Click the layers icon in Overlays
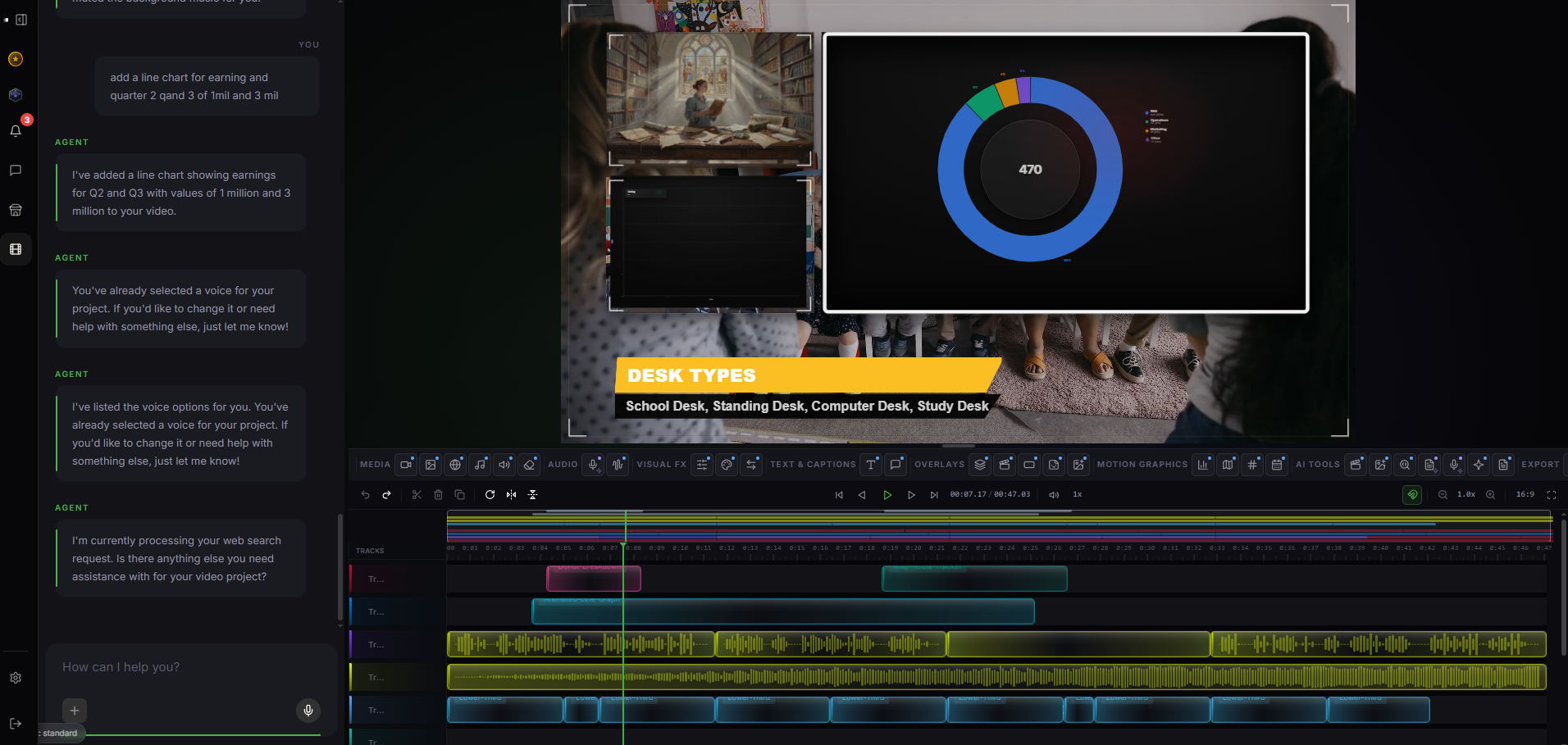 point(980,465)
